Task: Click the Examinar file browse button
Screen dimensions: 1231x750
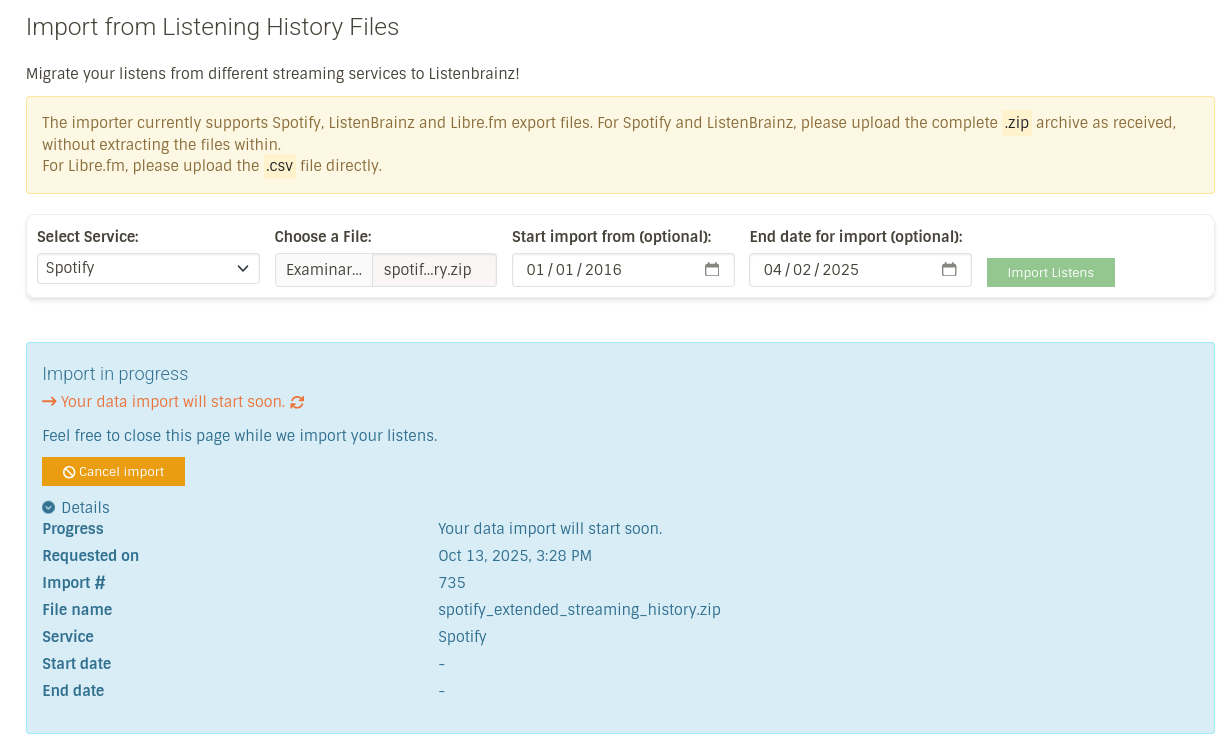Action: (324, 270)
